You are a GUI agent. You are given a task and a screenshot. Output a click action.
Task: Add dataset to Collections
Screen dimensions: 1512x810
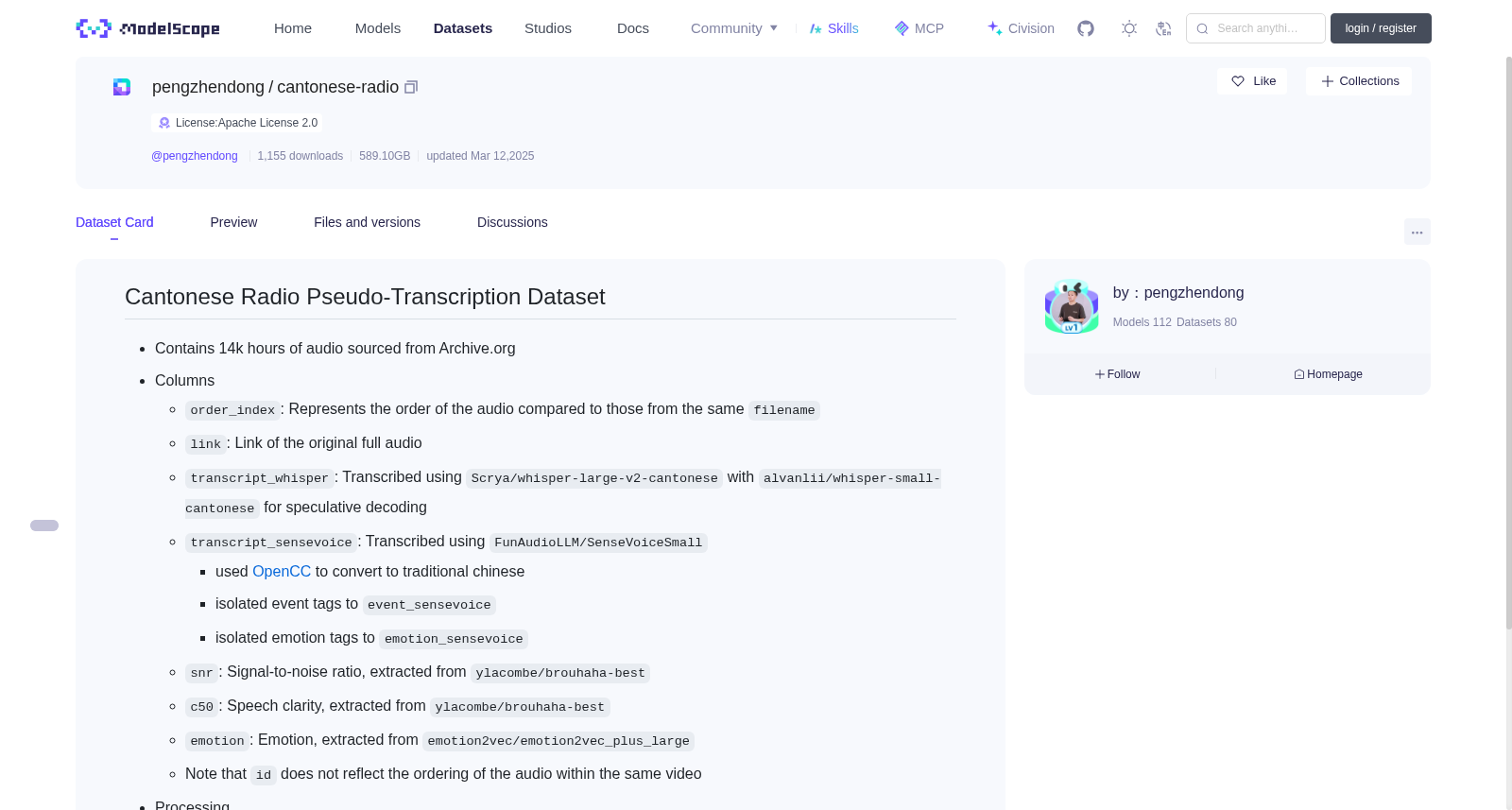point(1359,81)
